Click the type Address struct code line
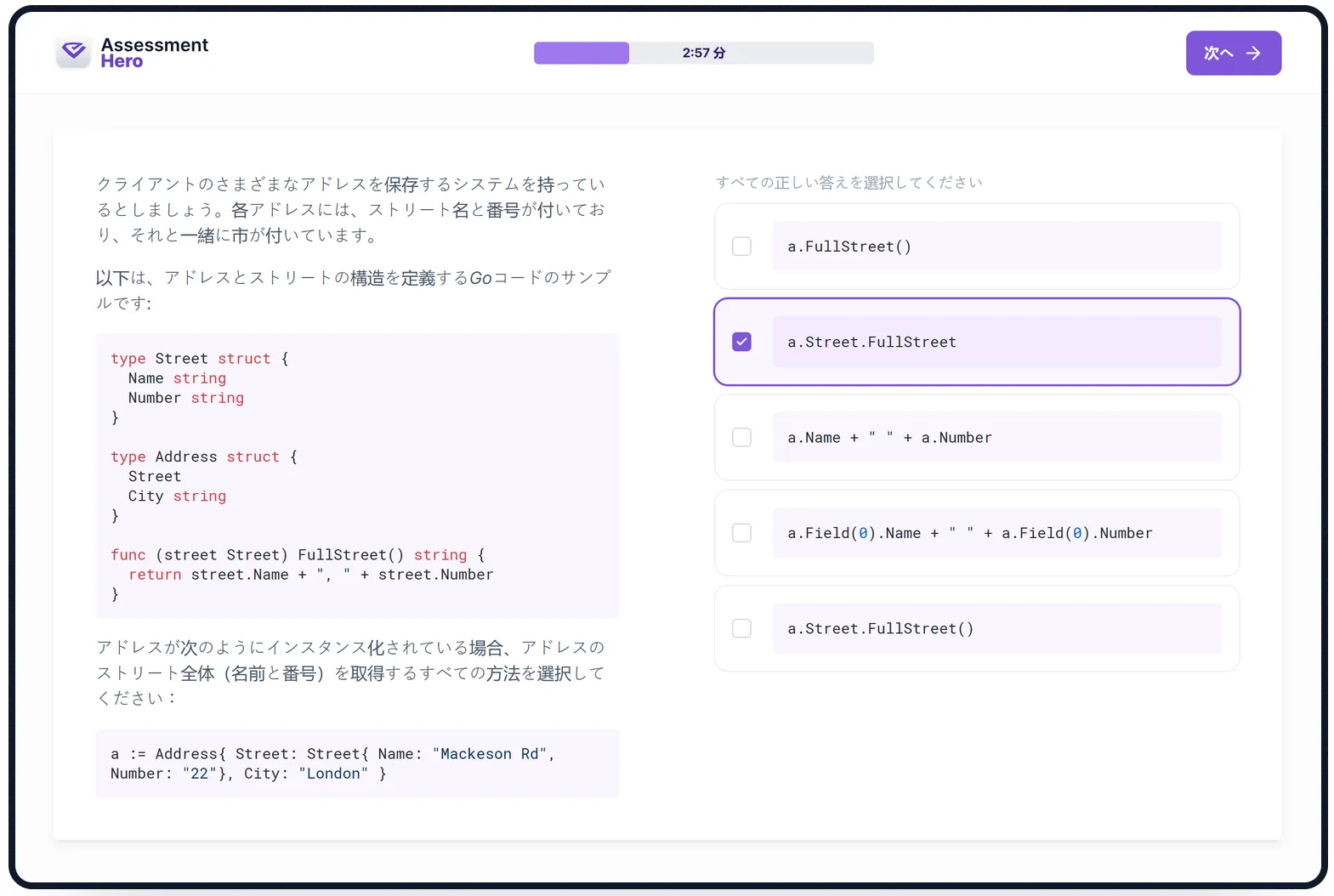Image resolution: width=1334 pixels, height=896 pixels. point(204,457)
